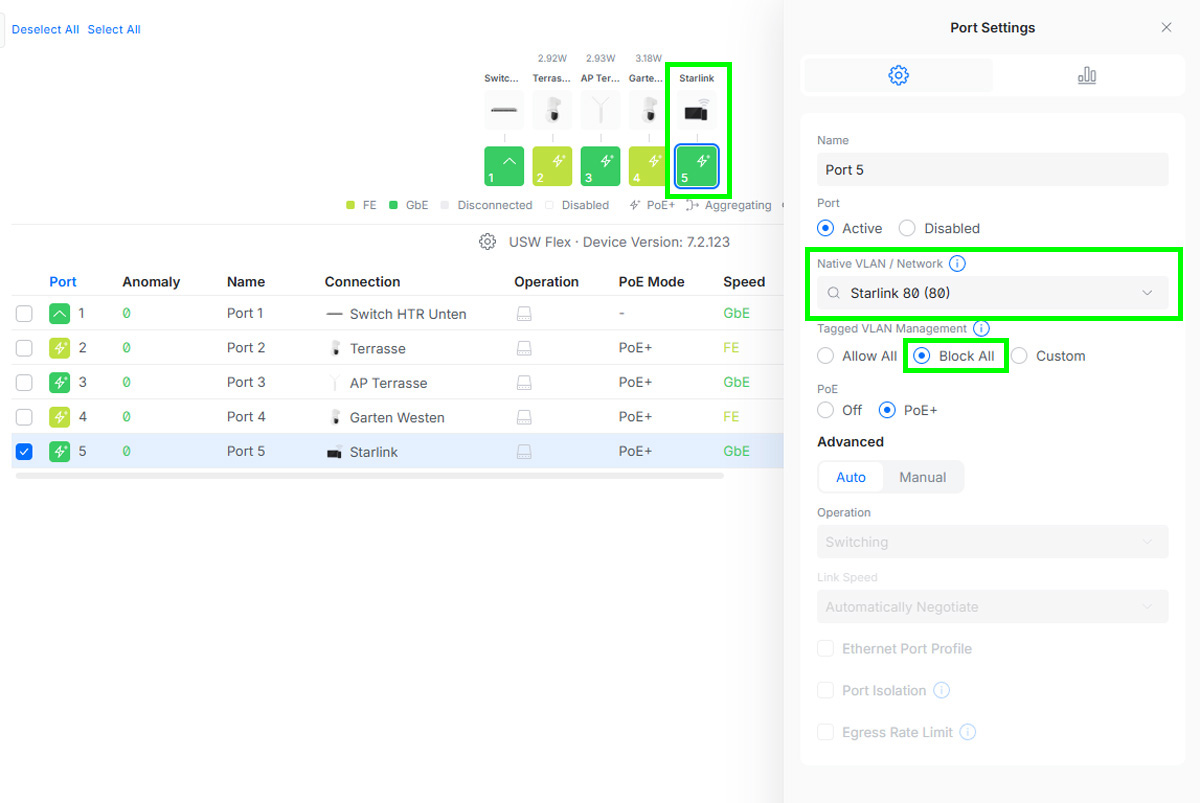Set PoE to Off
The width and height of the screenshot is (1200, 803).
pyautogui.click(x=826, y=410)
